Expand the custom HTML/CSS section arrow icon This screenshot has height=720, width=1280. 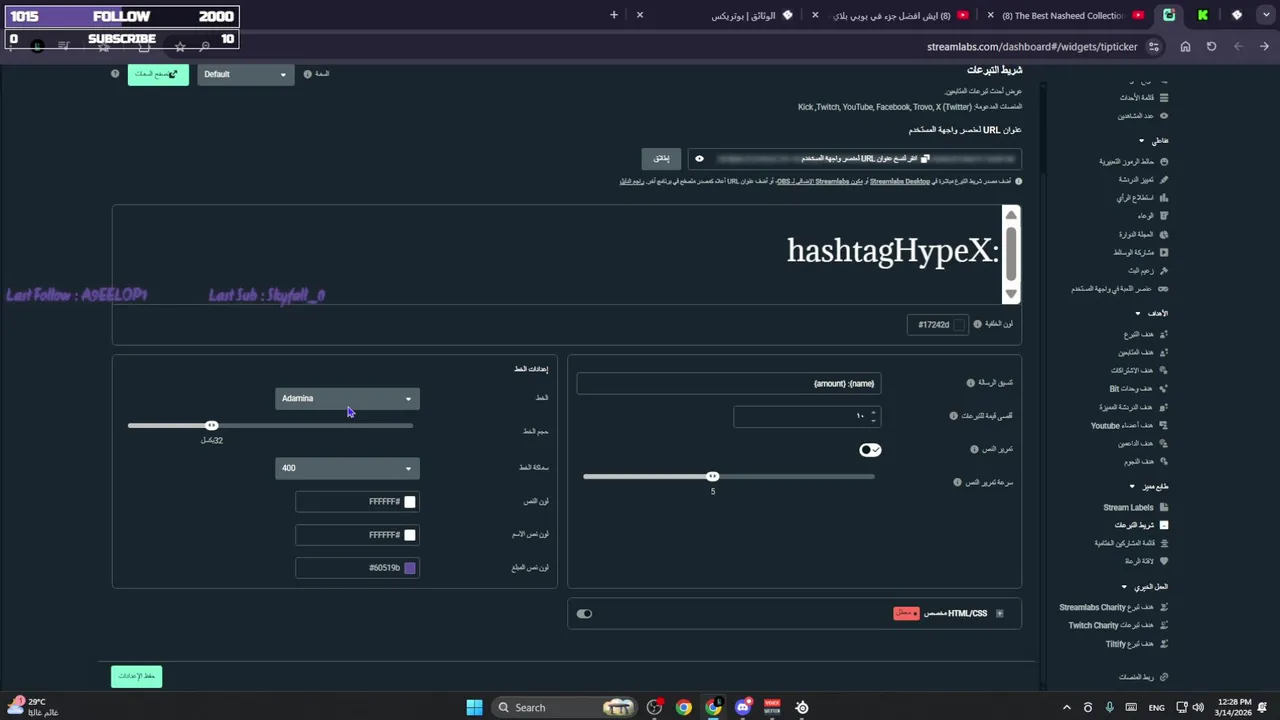[x=999, y=614]
